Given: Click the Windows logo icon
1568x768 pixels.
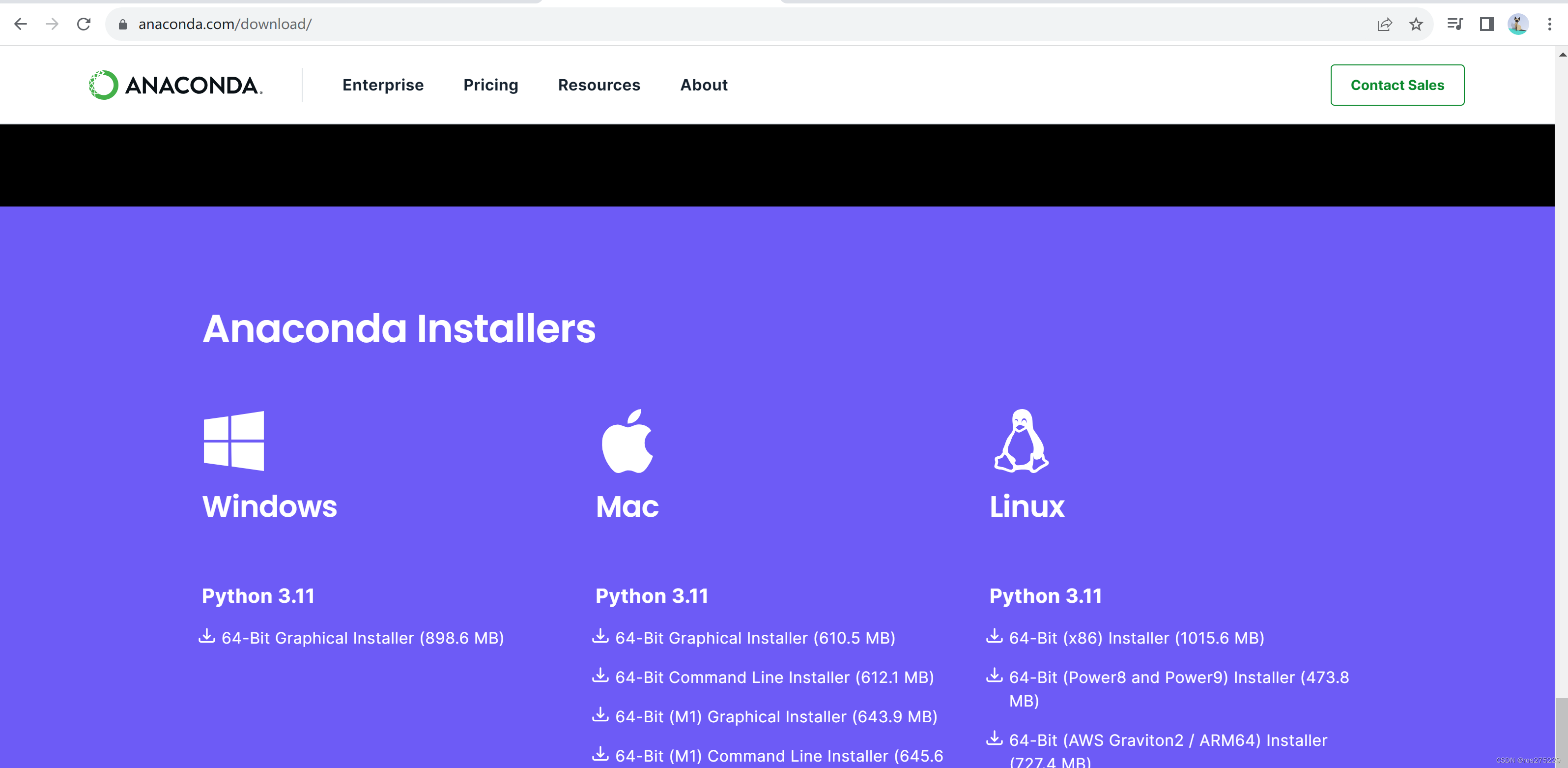Looking at the screenshot, I should click(x=233, y=441).
